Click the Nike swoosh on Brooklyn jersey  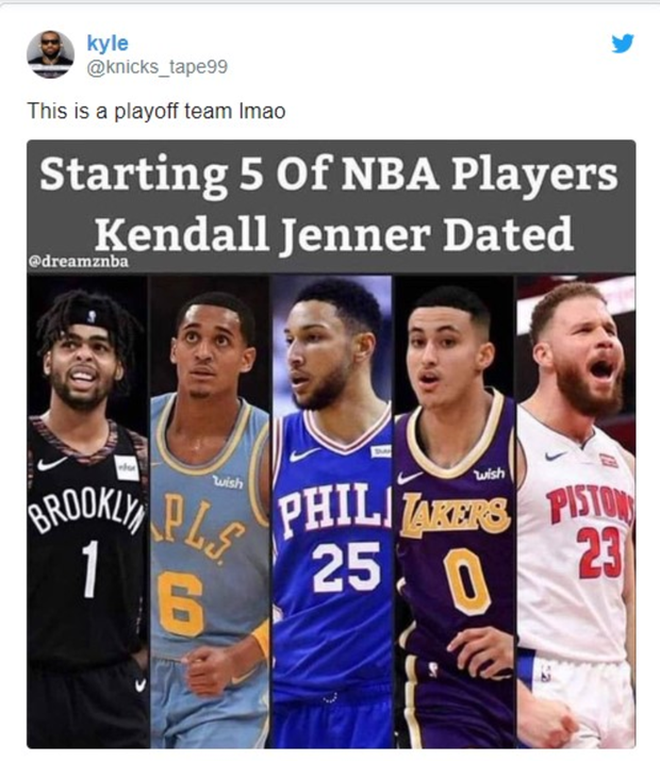[x=51, y=463]
